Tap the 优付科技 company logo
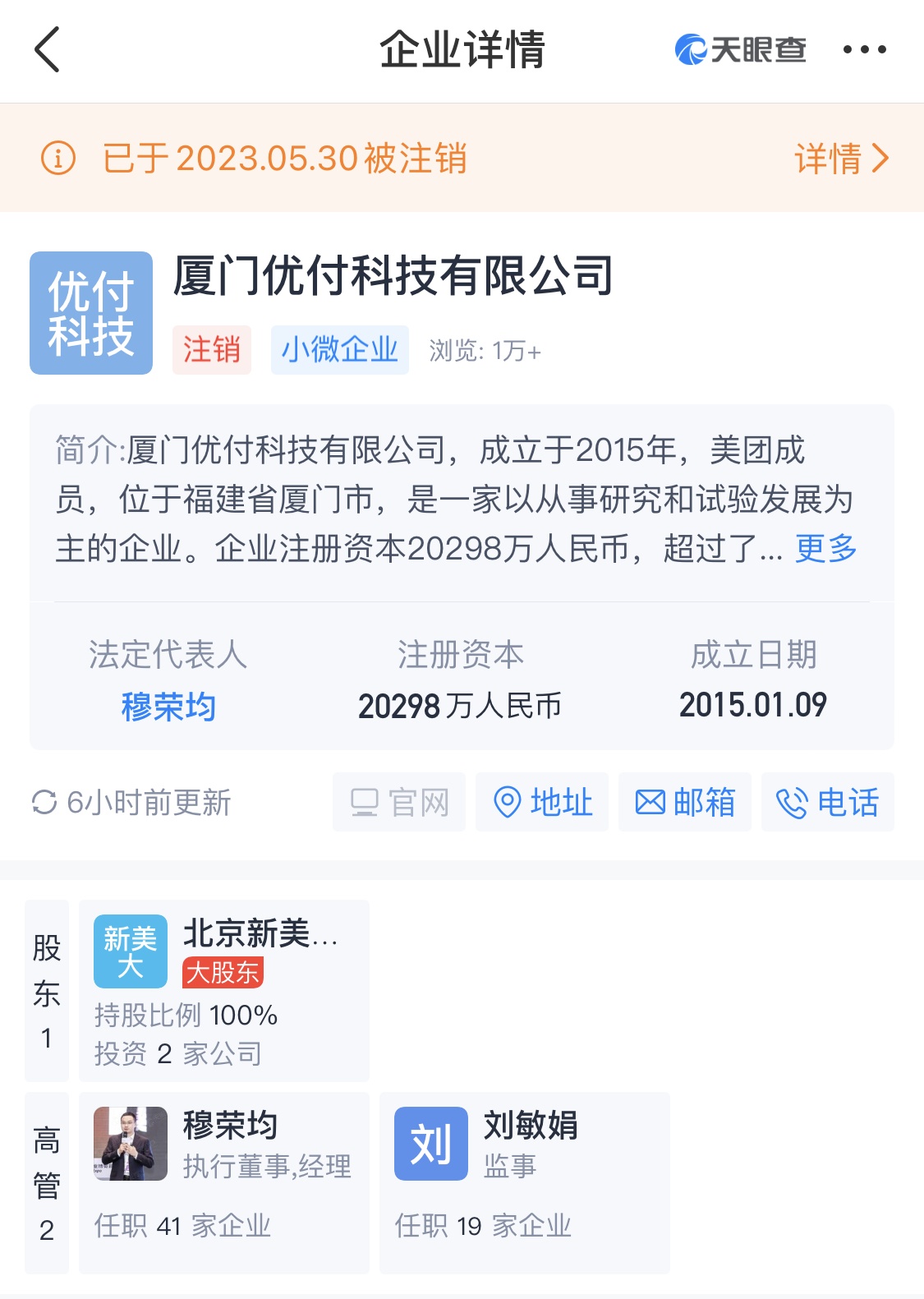Image resolution: width=924 pixels, height=1299 pixels. tap(91, 313)
